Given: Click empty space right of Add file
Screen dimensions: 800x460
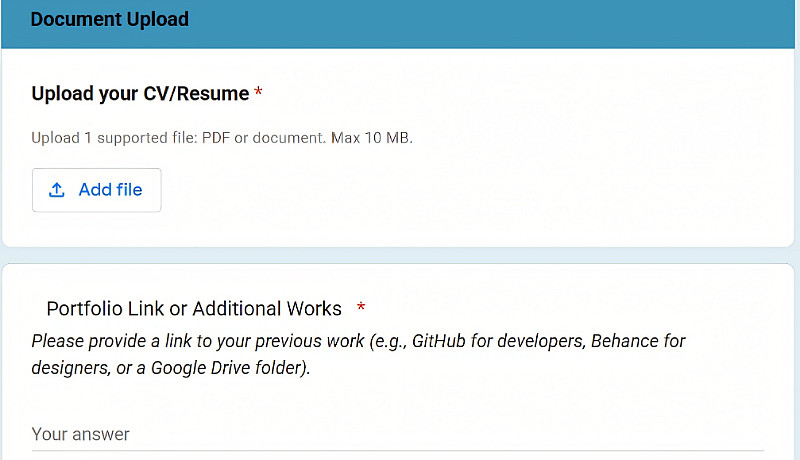Looking at the screenshot, I should [450, 190].
